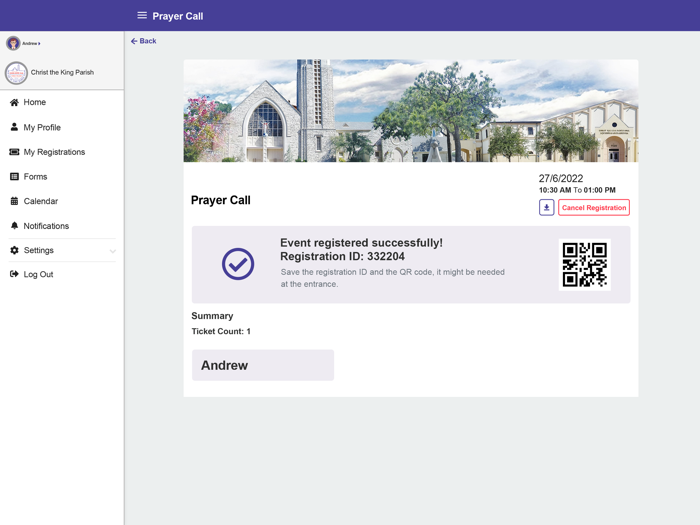Click the 27/6/2022 event date
Screen dimensions: 700x525
tap(561, 179)
